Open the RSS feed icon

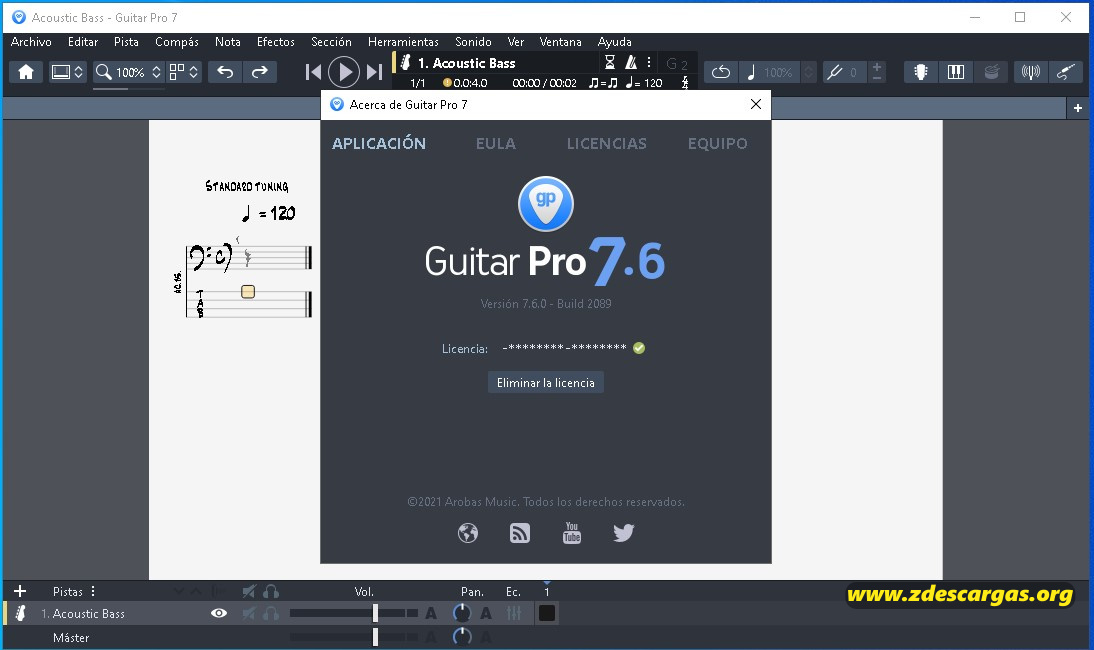(x=520, y=534)
